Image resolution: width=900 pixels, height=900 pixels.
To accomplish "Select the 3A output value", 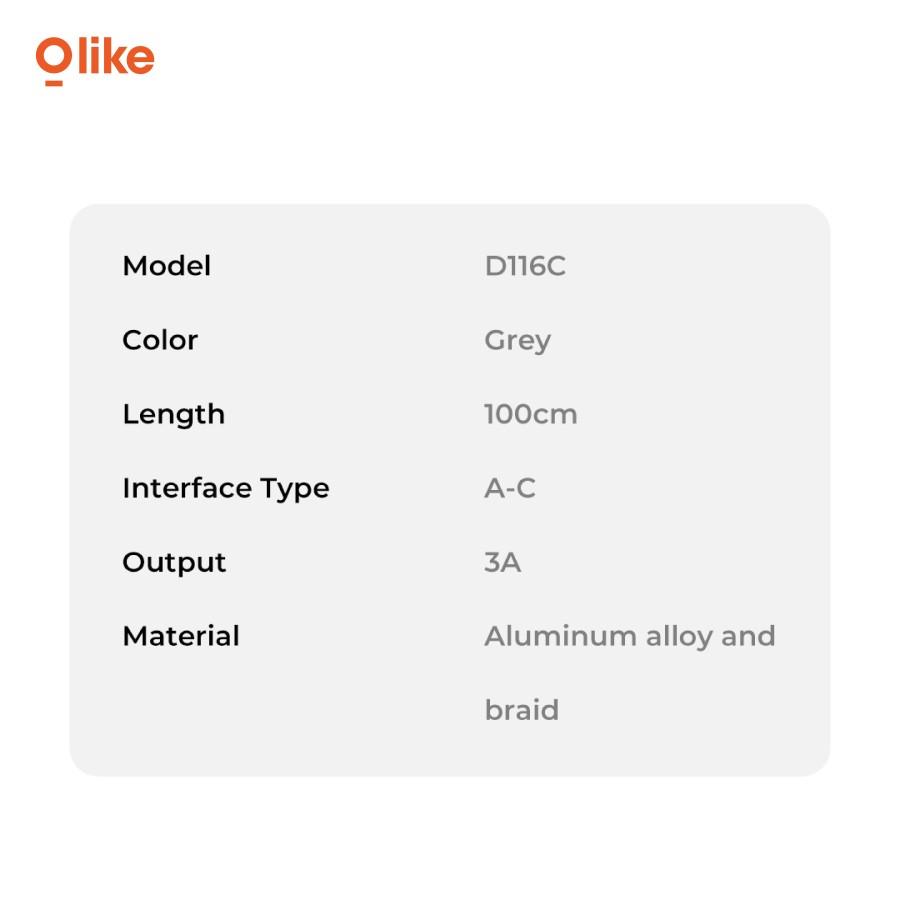I will [503, 562].
